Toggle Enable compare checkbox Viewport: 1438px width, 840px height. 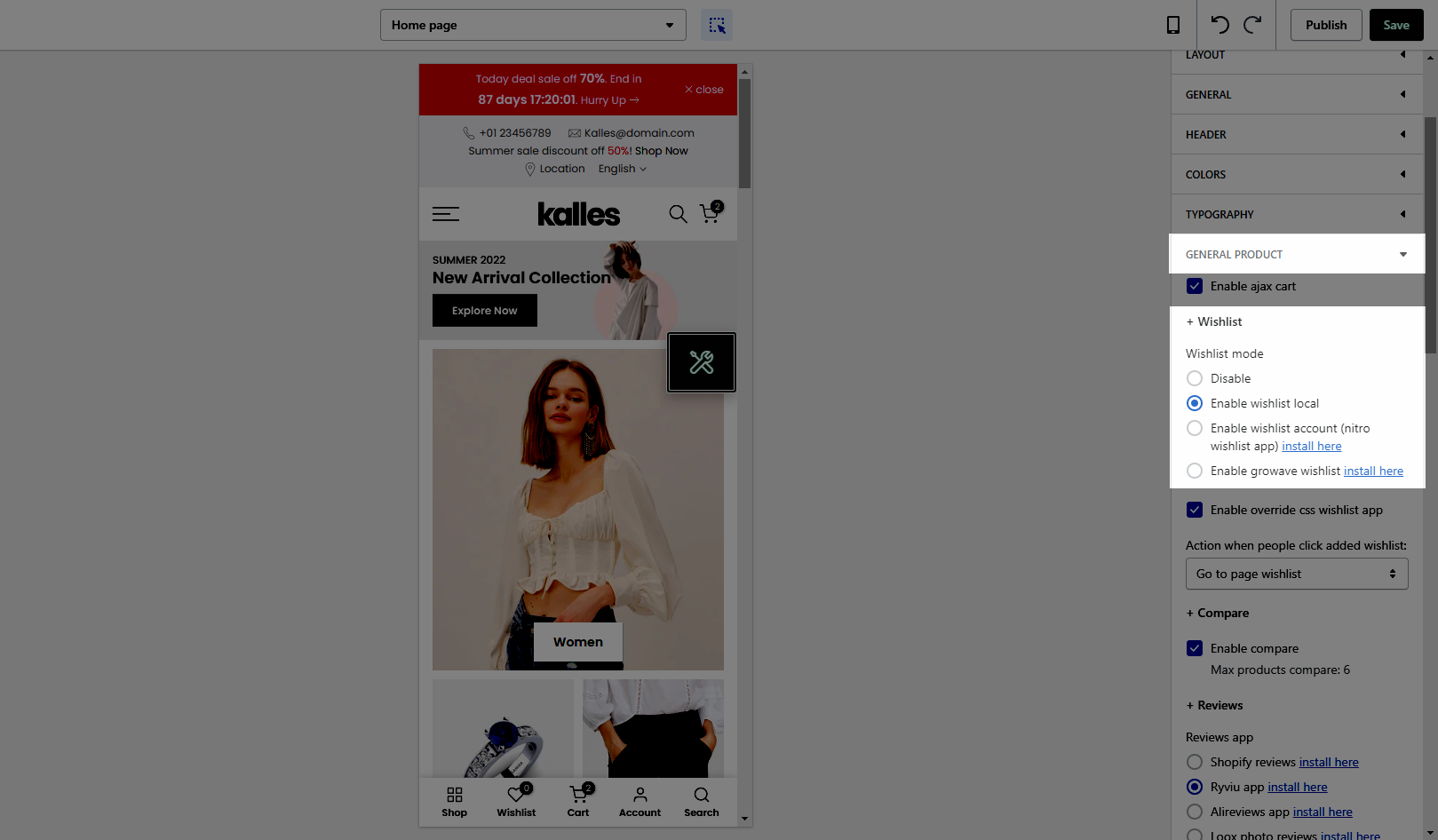pyautogui.click(x=1195, y=648)
